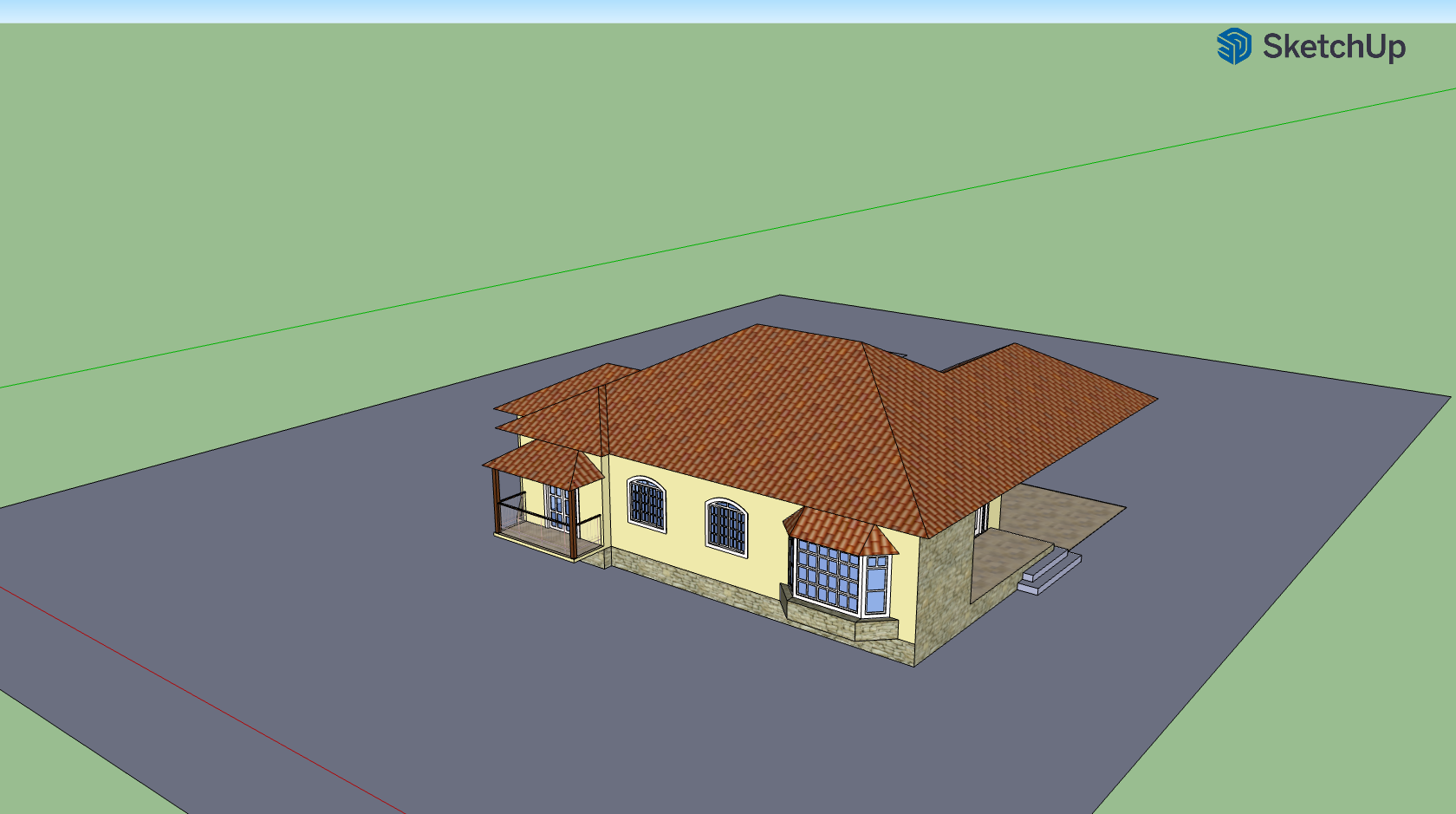
Task: Pick the bay window's blue grid panes
Action: [826, 573]
